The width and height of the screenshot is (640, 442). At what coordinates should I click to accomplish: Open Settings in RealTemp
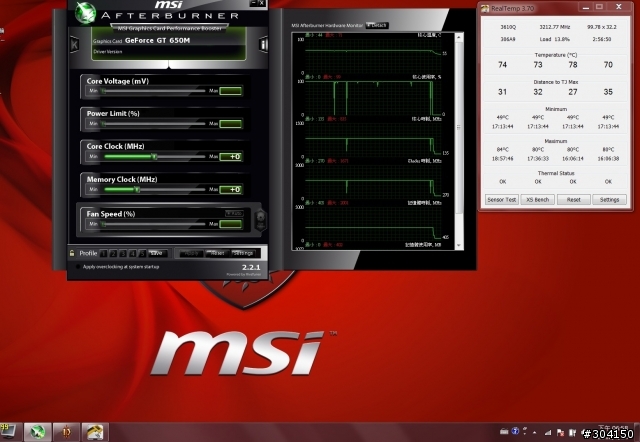pyautogui.click(x=609, y=200)
